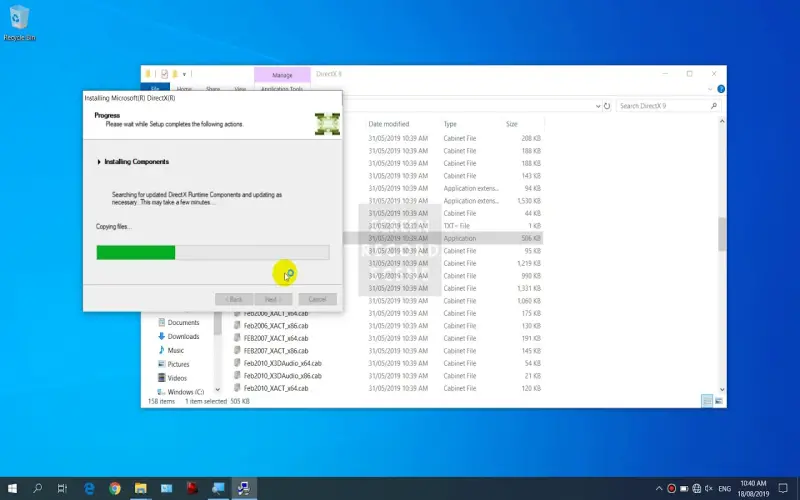Click the navigation pane scroll down arrow
Screen dimensions: 800x500
click(217, 390)
